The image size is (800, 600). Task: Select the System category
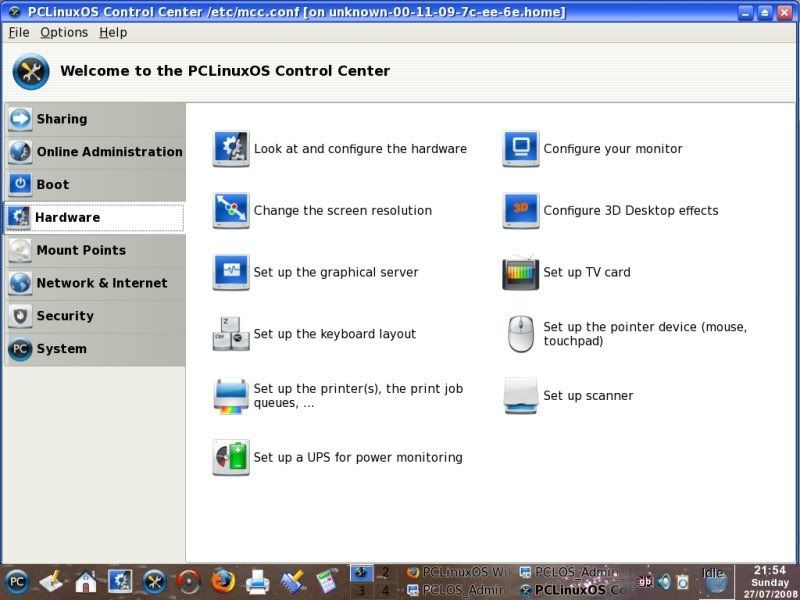[95, 348]
